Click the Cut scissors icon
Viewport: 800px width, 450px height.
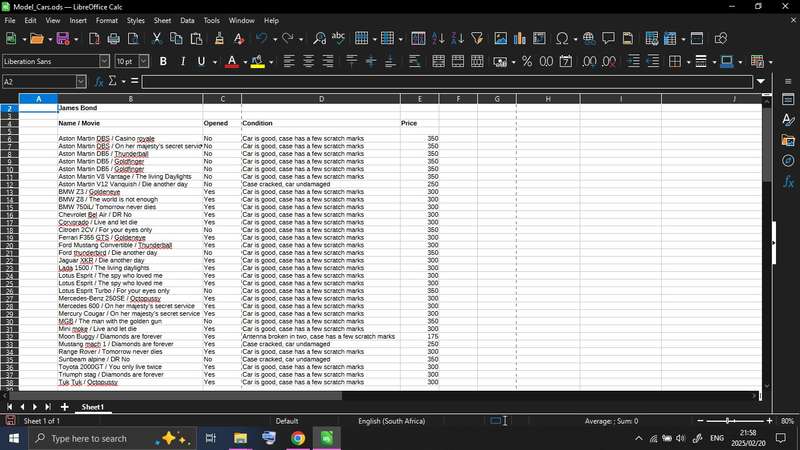(x=157, y=39)
